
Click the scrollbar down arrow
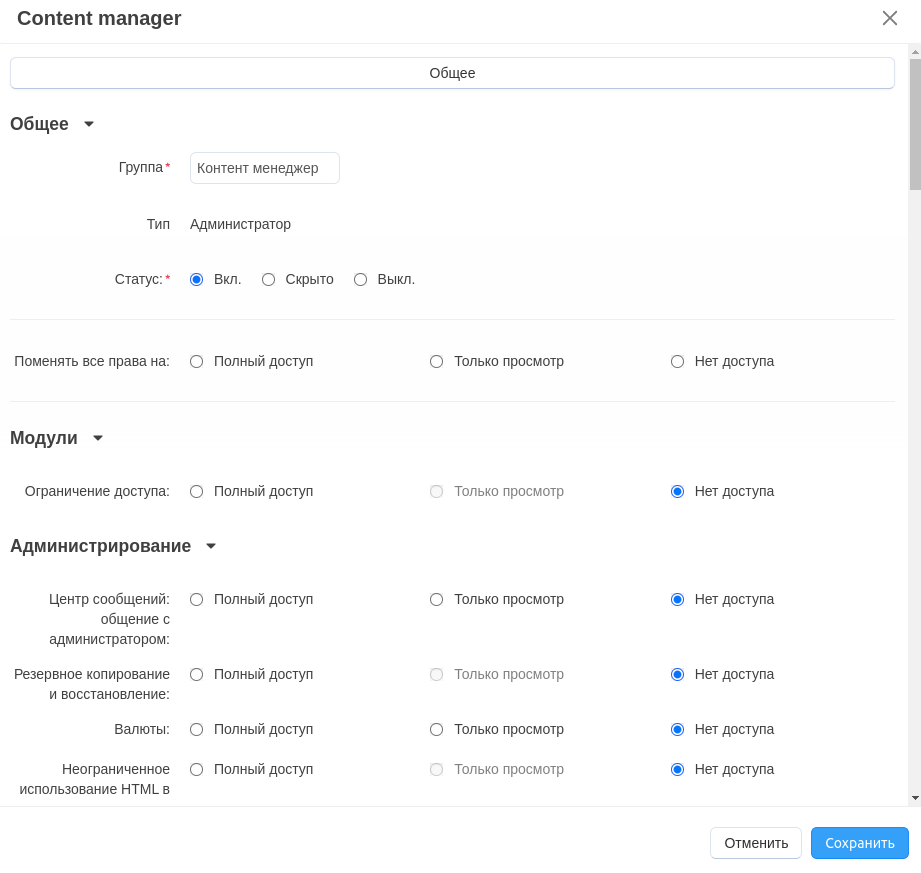tap(915, 798)
